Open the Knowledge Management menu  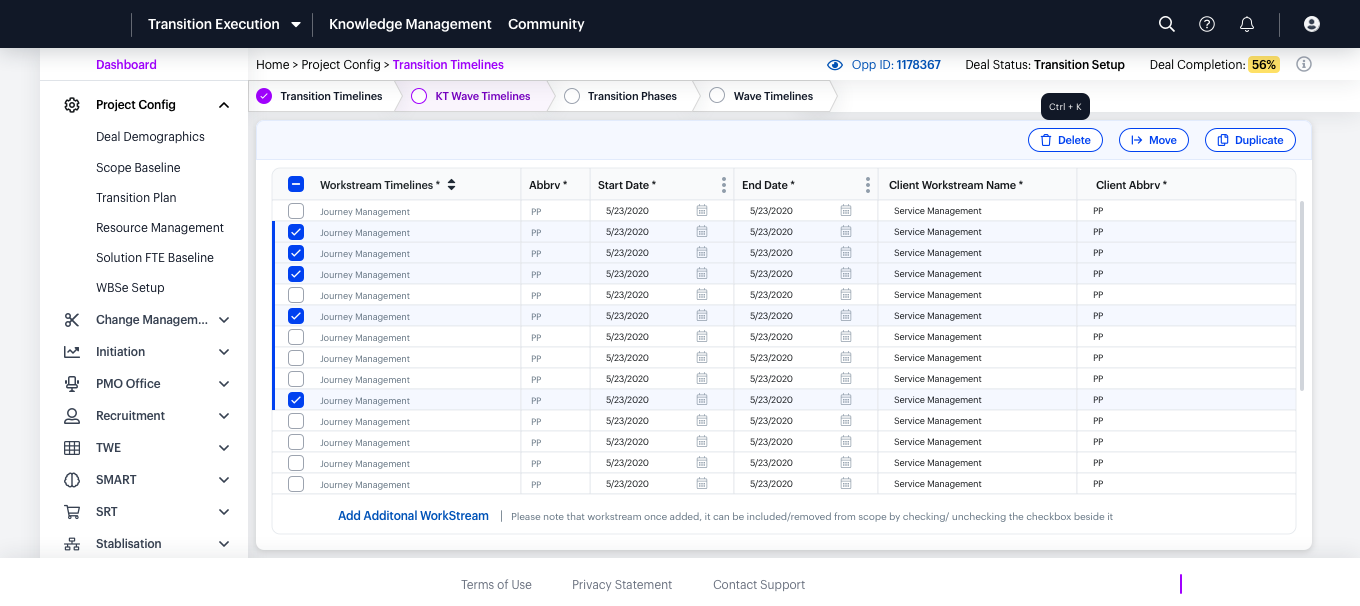pyautogui.click(x=410, y=24)
